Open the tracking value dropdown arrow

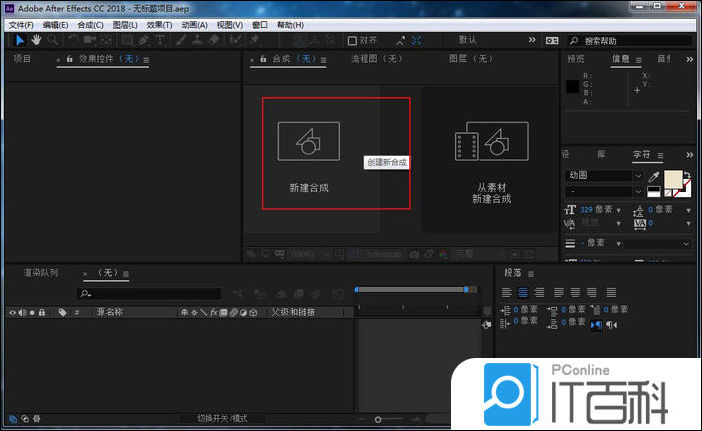tap(688, 223)
